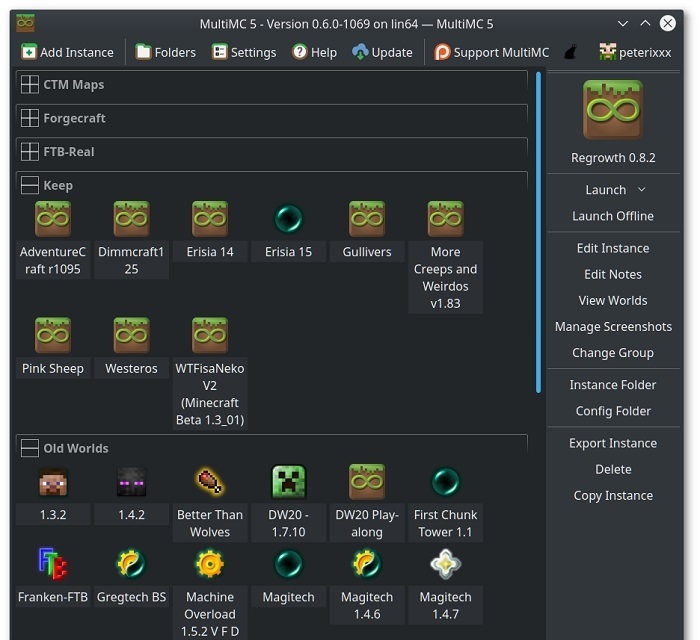Collapse the Keep group

(x=30, y=185)
